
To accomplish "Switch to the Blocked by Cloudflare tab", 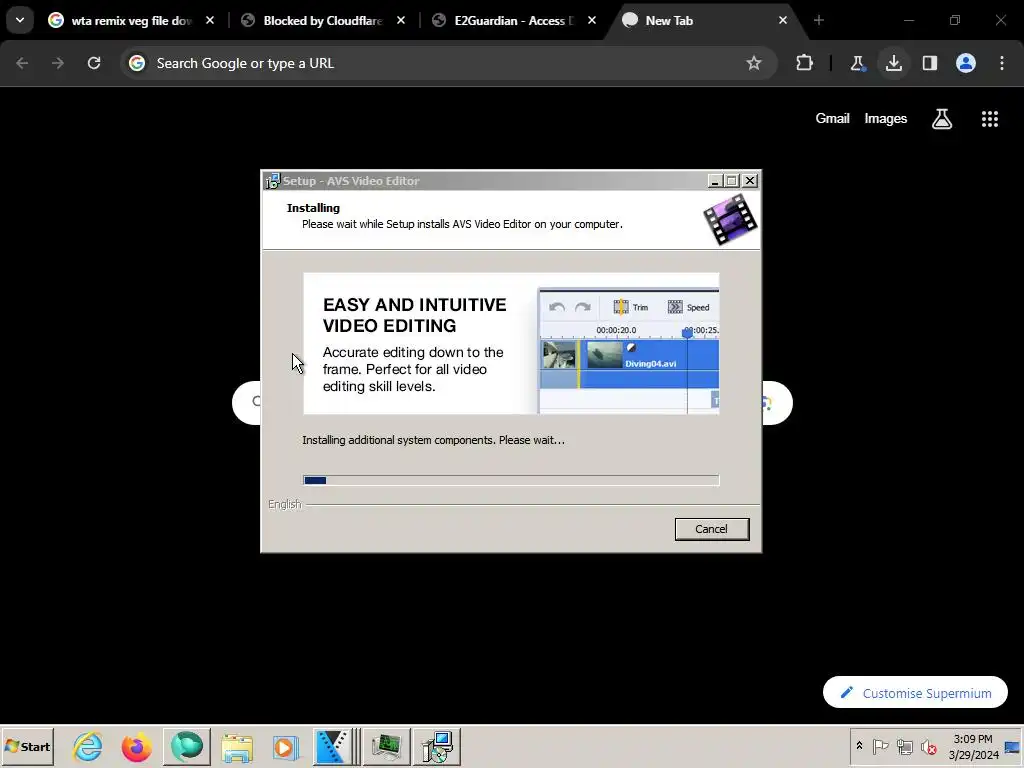I will pos(323,21).
